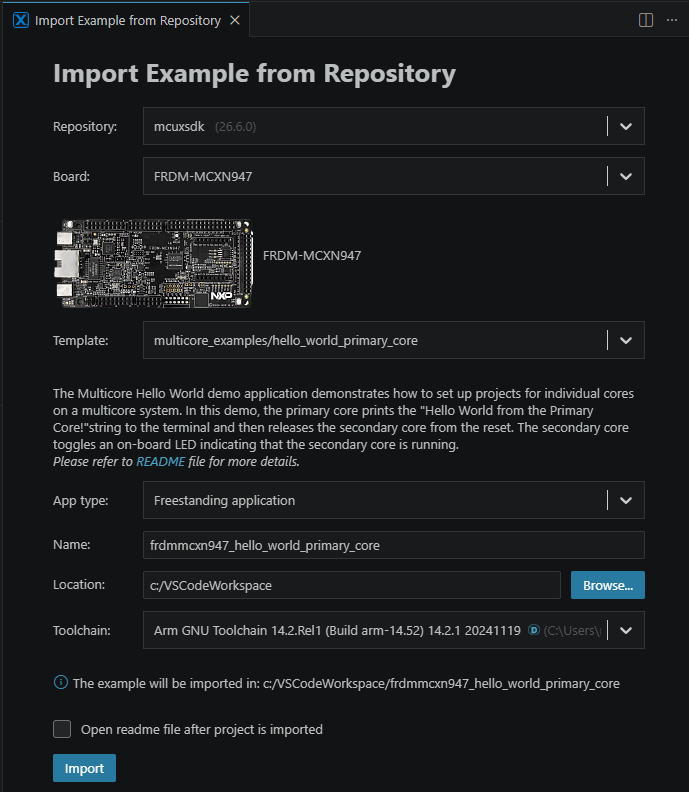The height and width of the screenshot is (792, 689).
Task: Click the info icon beside import path message
Action: click(x=61, y=683)
